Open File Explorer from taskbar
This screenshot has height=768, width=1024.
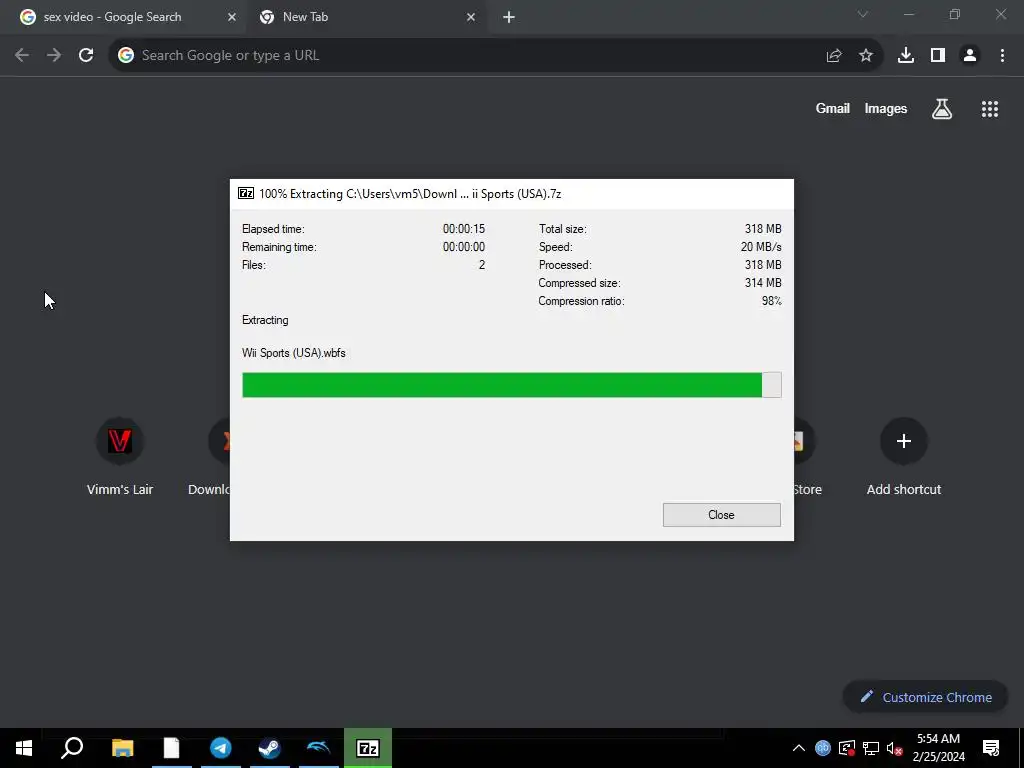(122, 748)
